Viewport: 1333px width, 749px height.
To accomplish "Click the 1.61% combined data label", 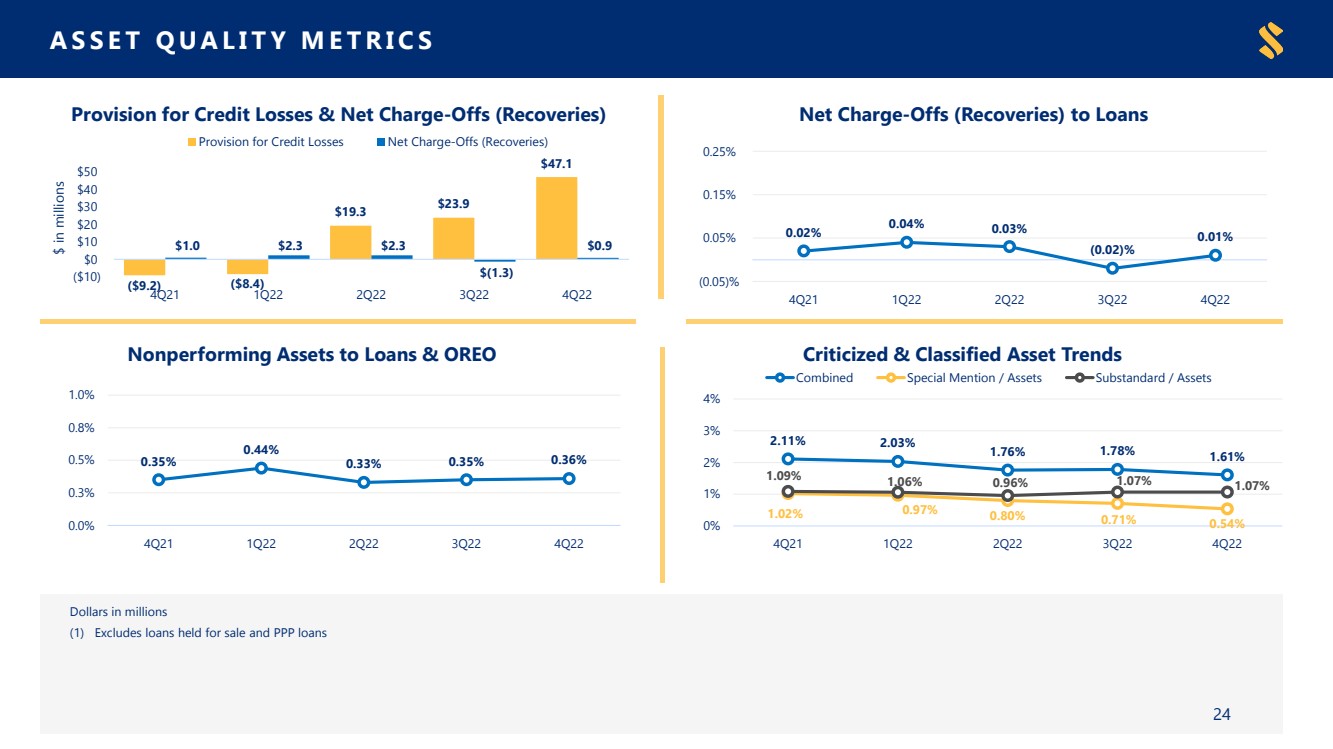I will click(x=1226, y=457).
